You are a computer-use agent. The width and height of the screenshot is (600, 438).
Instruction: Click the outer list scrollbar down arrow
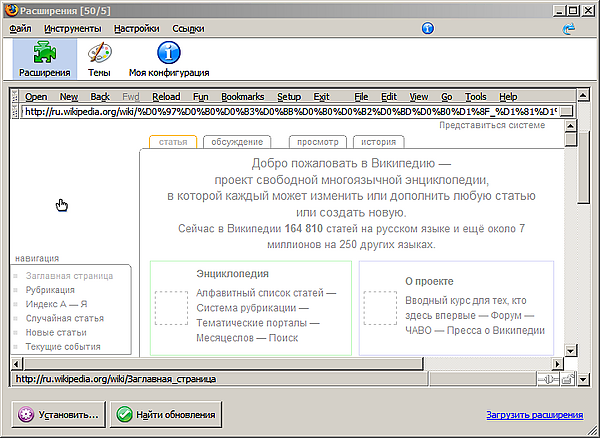click(583, 379)
